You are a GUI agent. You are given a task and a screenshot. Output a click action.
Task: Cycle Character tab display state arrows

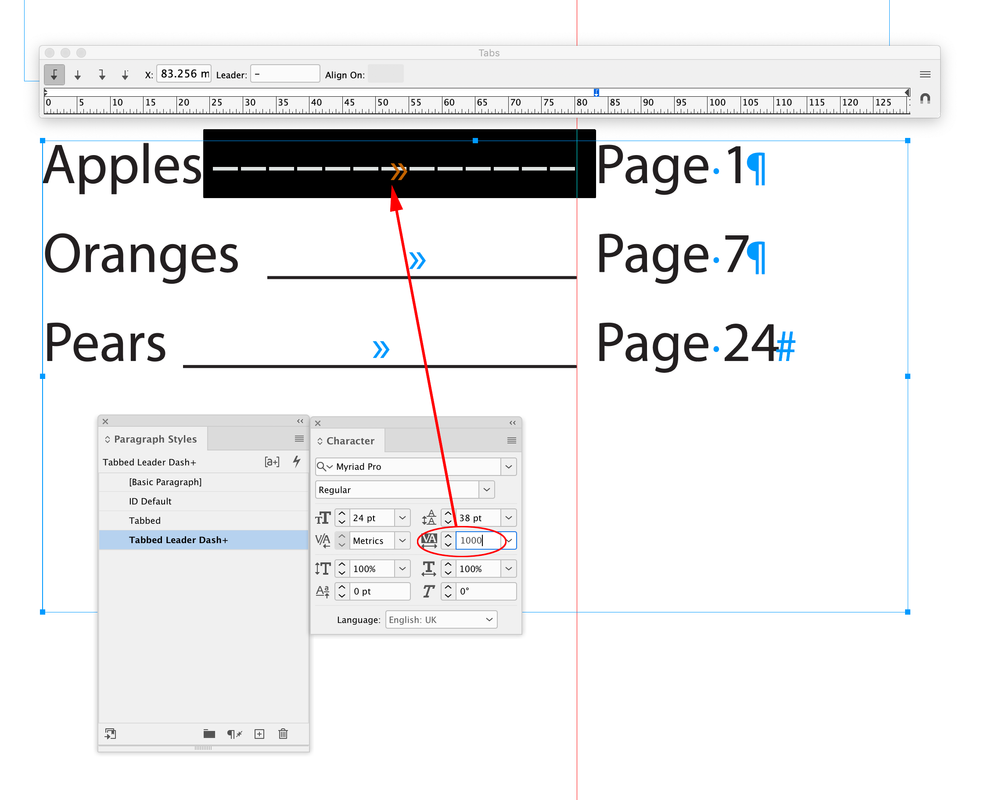[x=320, y=441]
